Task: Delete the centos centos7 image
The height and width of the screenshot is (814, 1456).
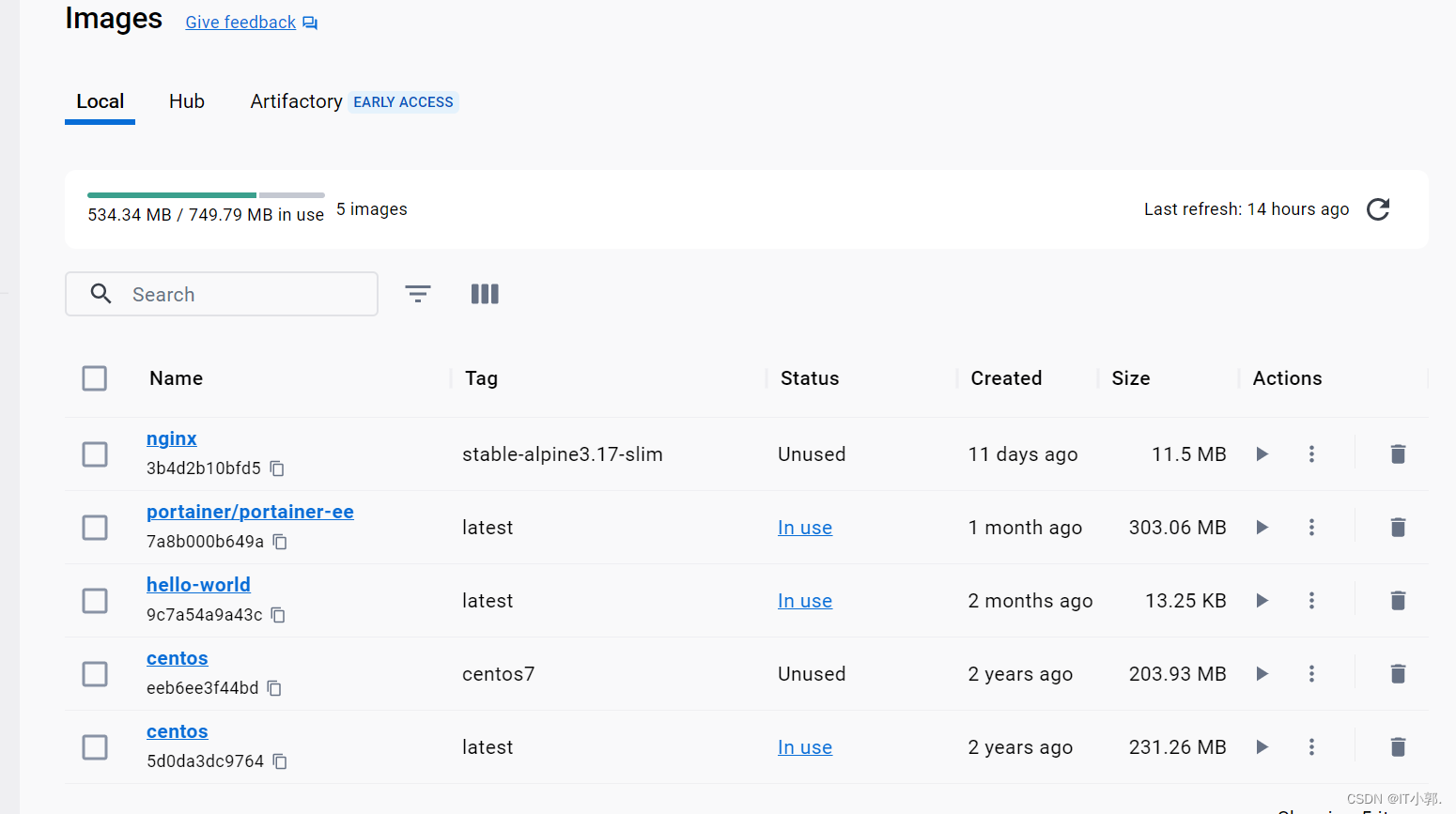Action: [x=1398, y=674]
